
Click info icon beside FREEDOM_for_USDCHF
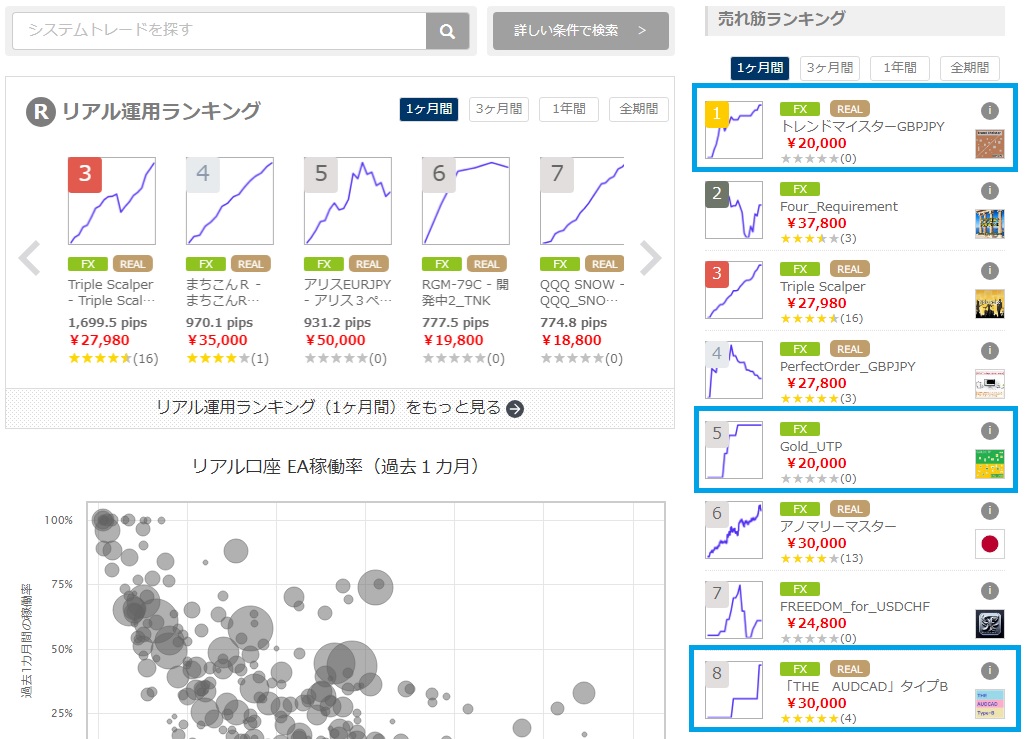coord(989,591)
